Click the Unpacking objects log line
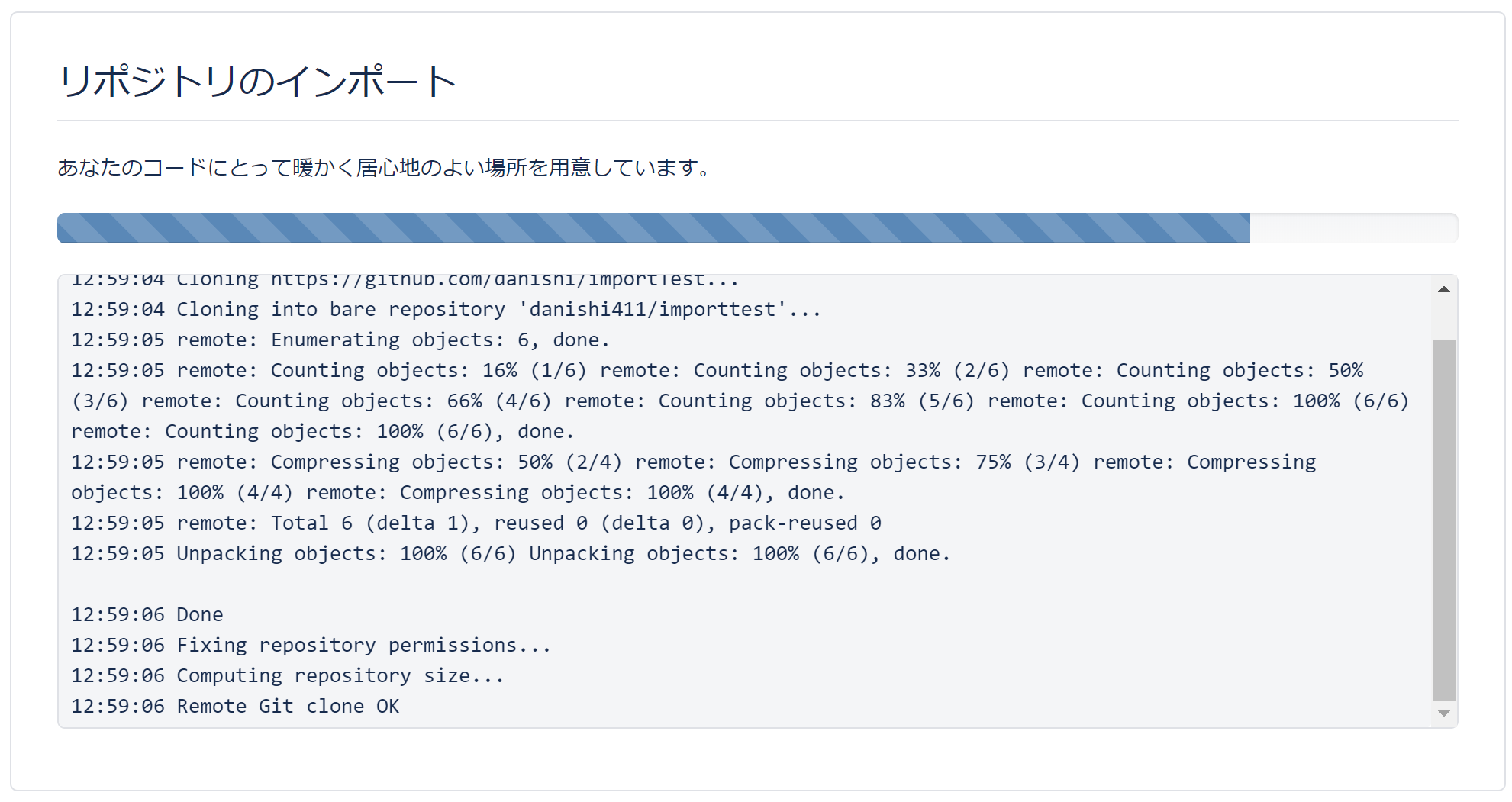Screen dimensions: 1512x802 [511, 553]
